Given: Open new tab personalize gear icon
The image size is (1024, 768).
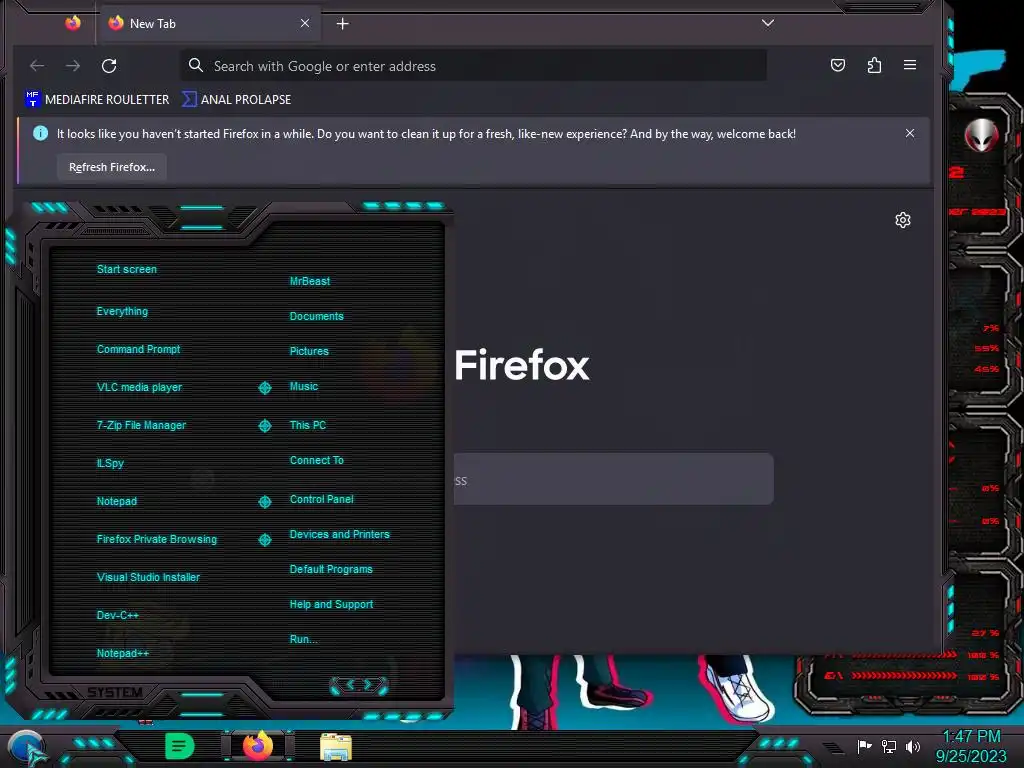Looking at the screenshot, I should 903,220.
